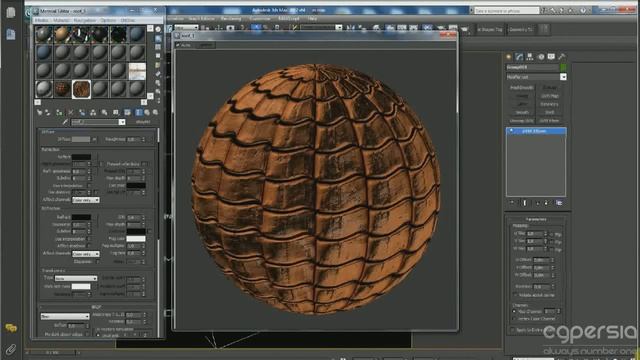Click the Video Color Check icon
The image size is (640, 360).
pos(158,65)
